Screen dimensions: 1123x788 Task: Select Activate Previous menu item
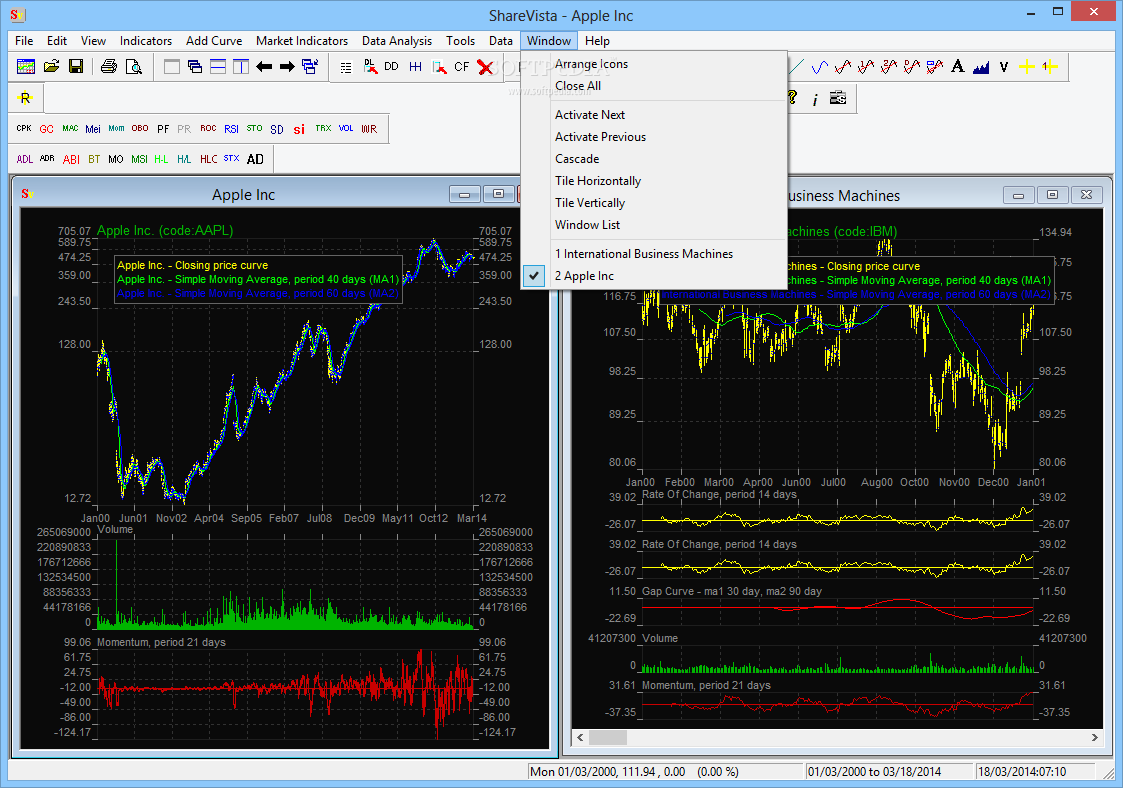click(654, 137)
